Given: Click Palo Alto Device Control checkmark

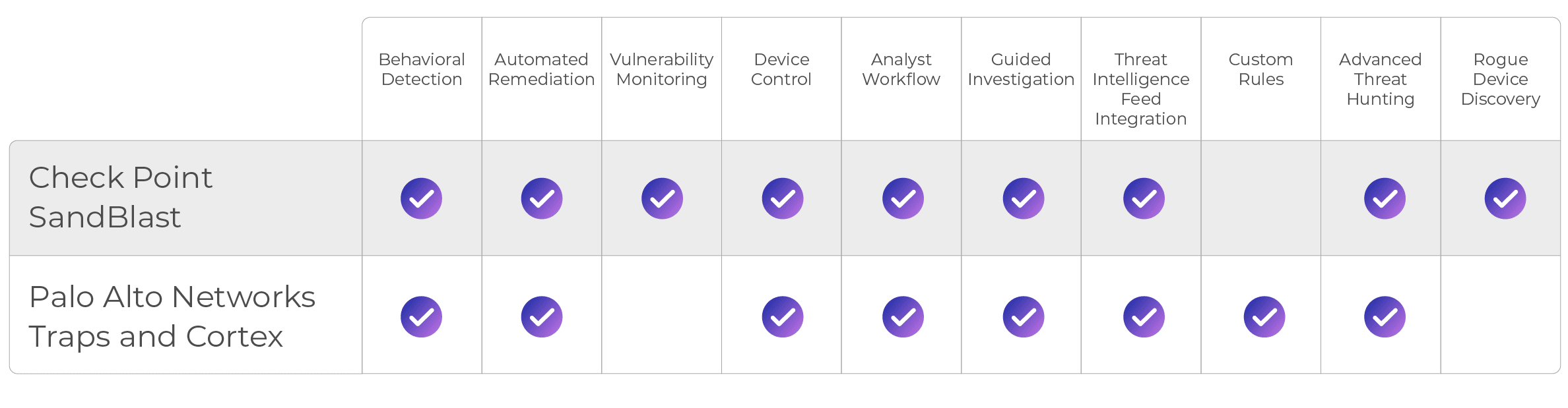Looking at the screenshot, I should tap(783, 317).
